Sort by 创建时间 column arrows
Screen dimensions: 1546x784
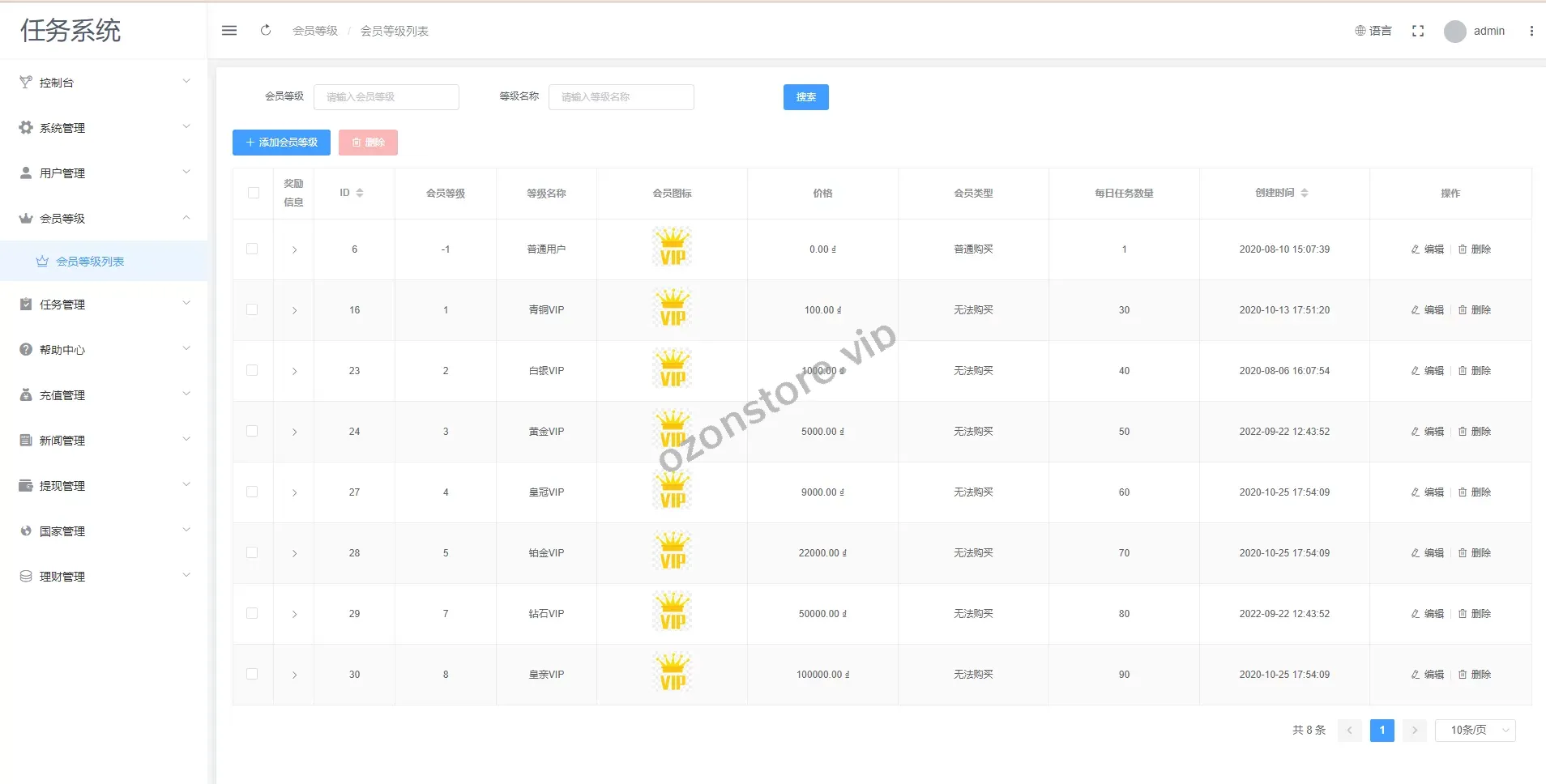(1304, 193)
